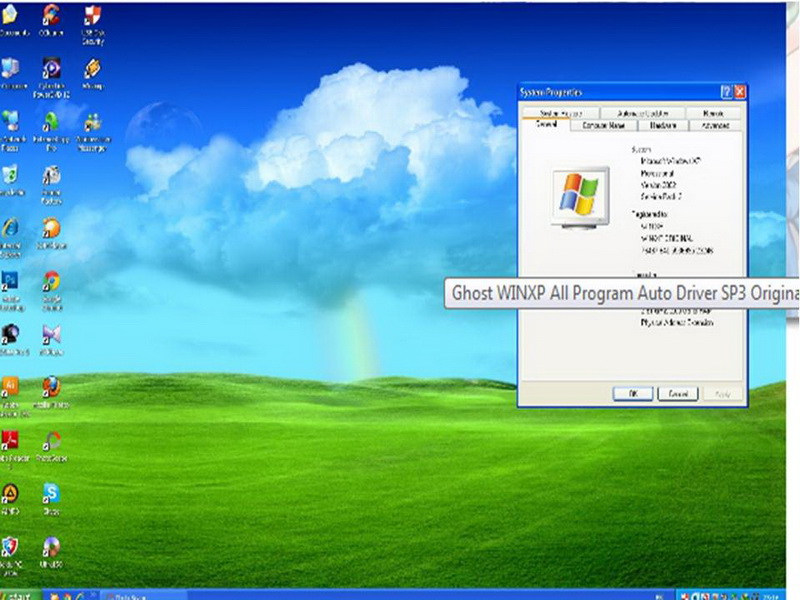Close the System Properties window
Viewport: 800px width, 600px height.
(740, 92)
